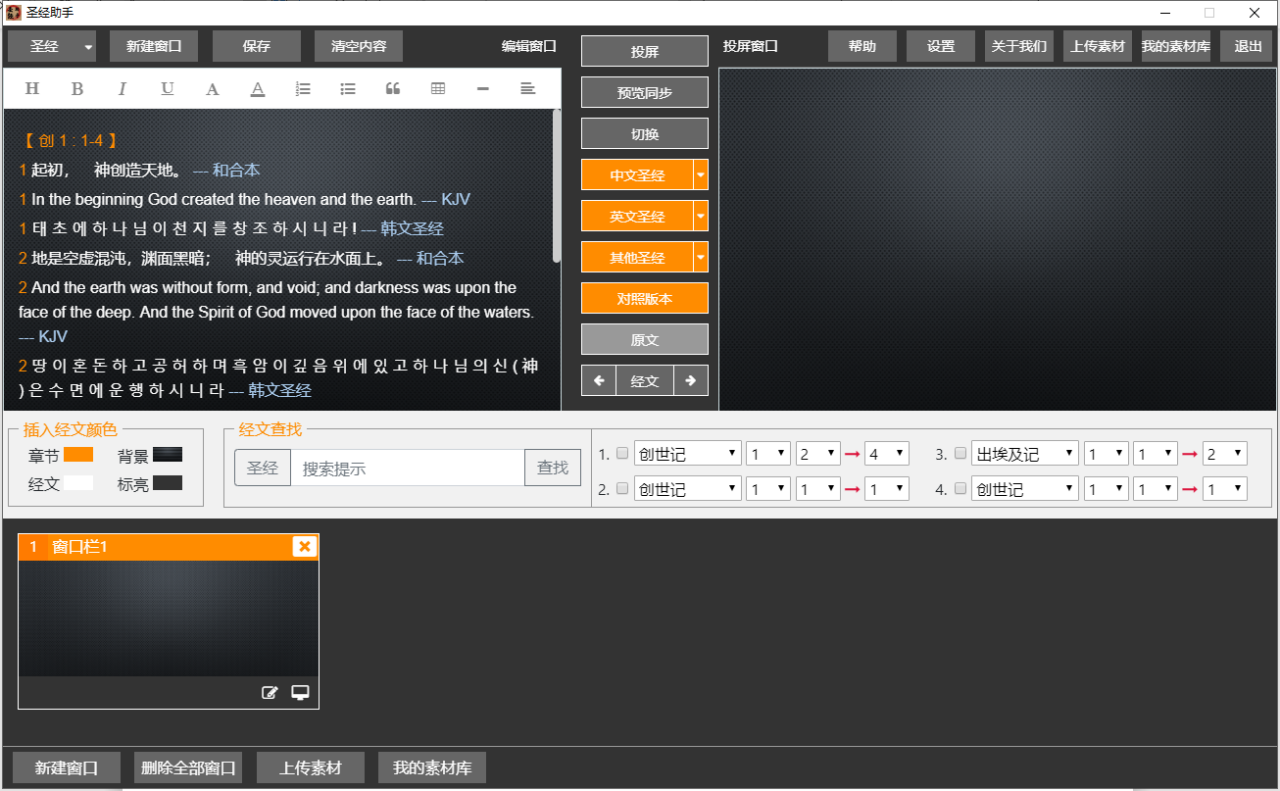The image size is (1280, 791).
Task: Check the box for scripture row 4
Action: click(x=960, y=489)
